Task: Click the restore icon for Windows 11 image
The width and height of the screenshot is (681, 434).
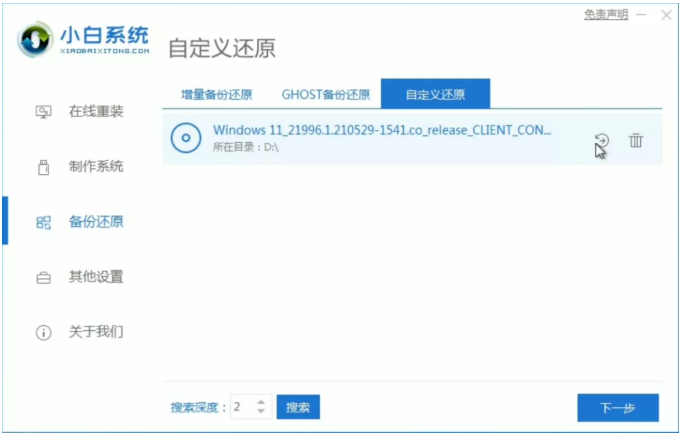Action: click(x=601, y=141)
